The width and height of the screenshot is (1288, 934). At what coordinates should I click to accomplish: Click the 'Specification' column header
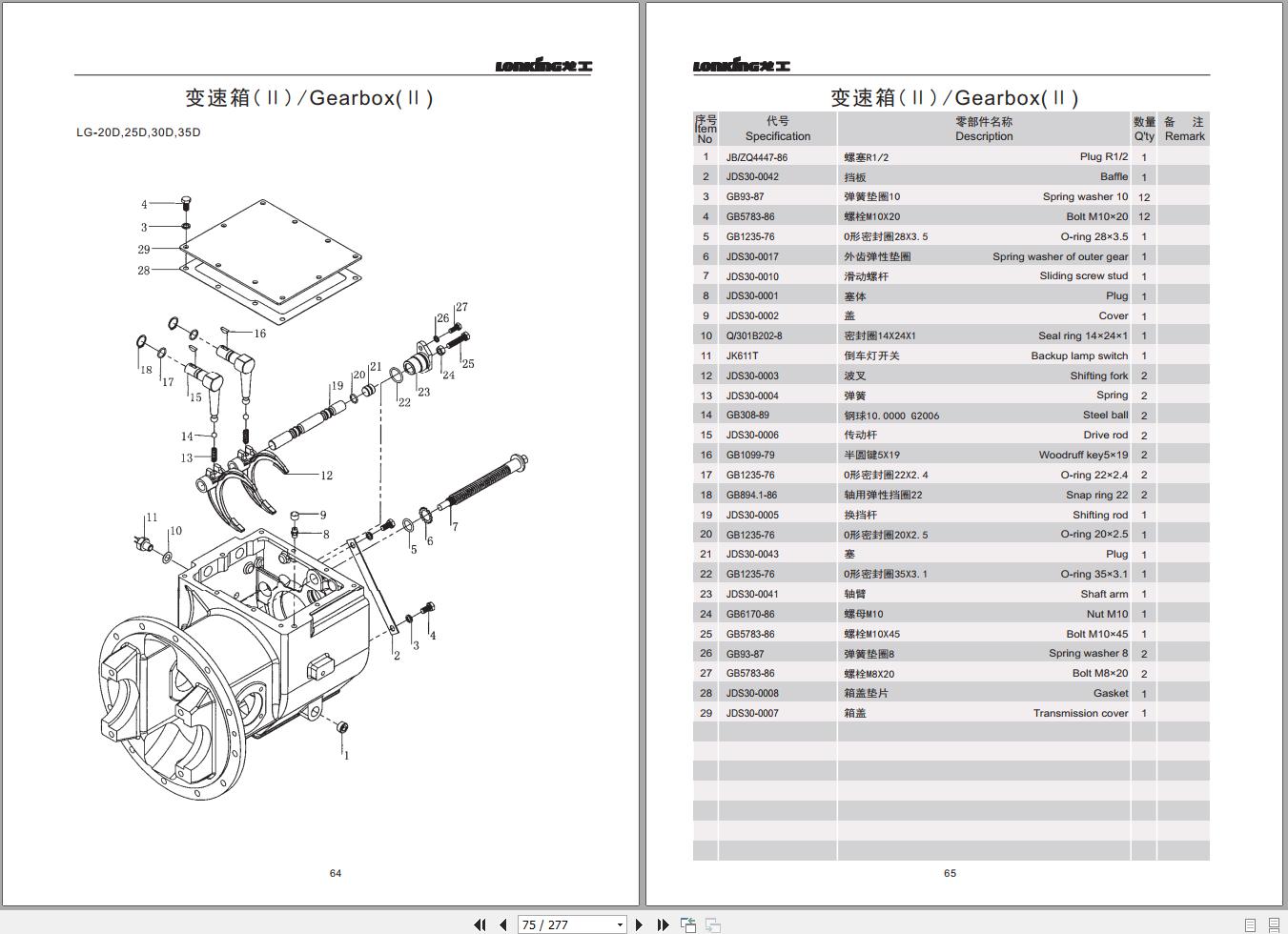pos(778,136)
